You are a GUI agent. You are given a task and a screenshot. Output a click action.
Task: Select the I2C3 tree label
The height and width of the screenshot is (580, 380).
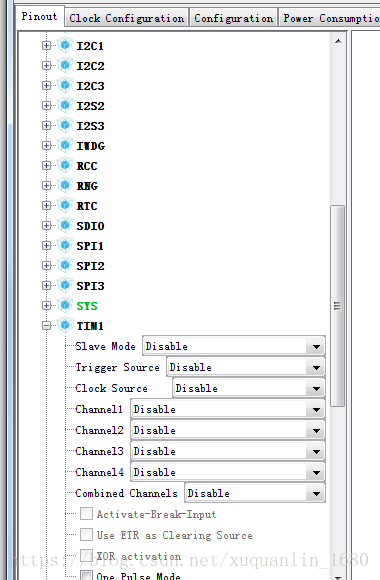90,86
